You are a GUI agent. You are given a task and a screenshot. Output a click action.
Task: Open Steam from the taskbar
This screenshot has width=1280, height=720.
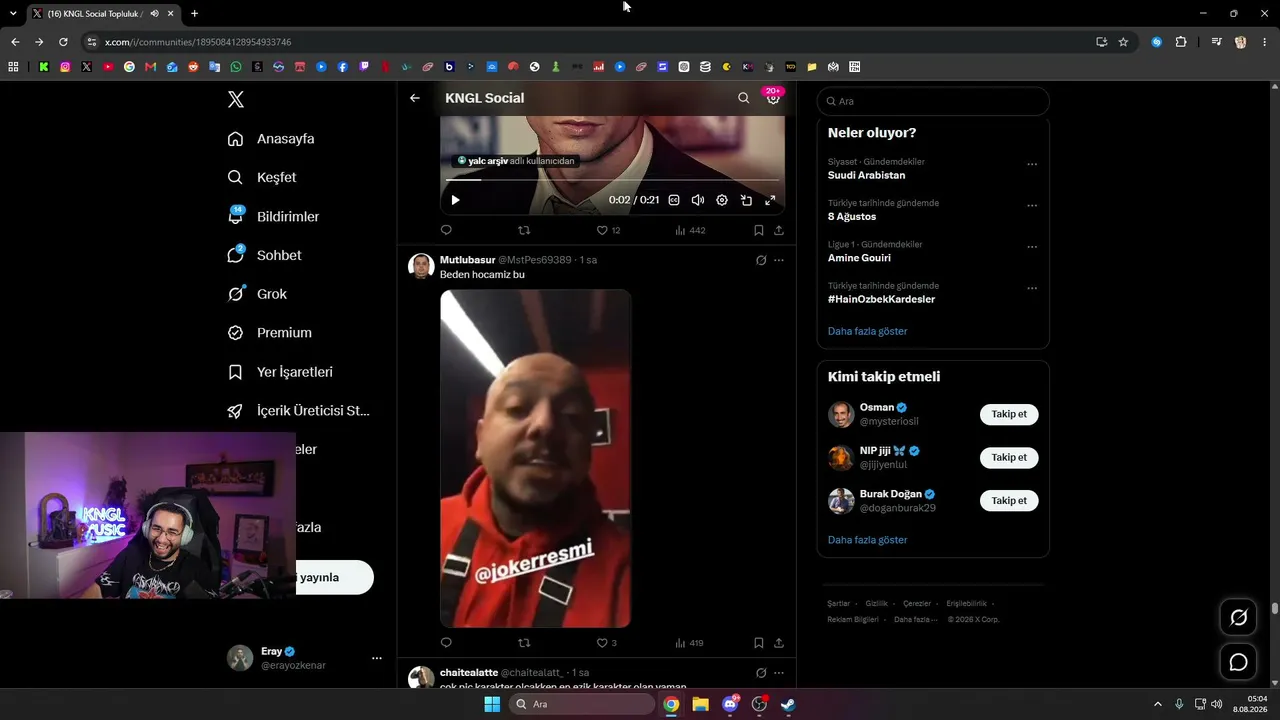(x=788, y=704)
